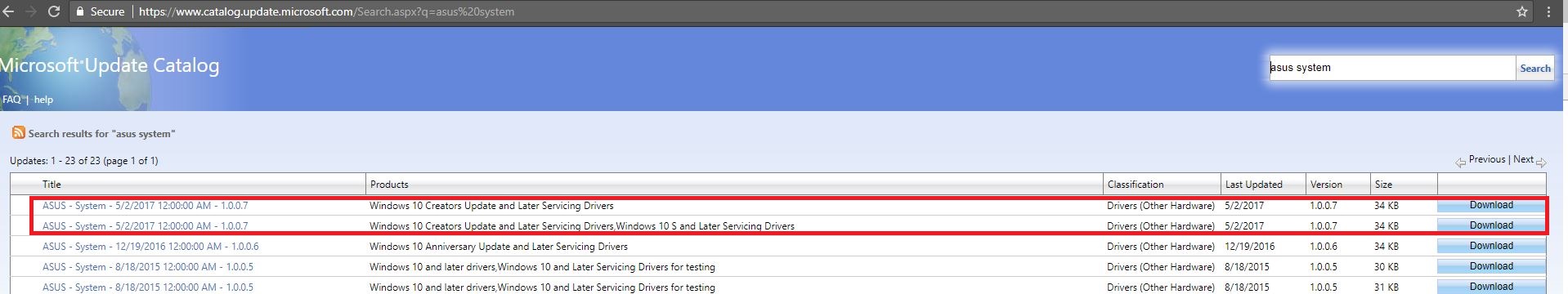The image size is (1568, 294).
Task: Click the RSS feed icon for search results
Action: (x=18, y=132)
